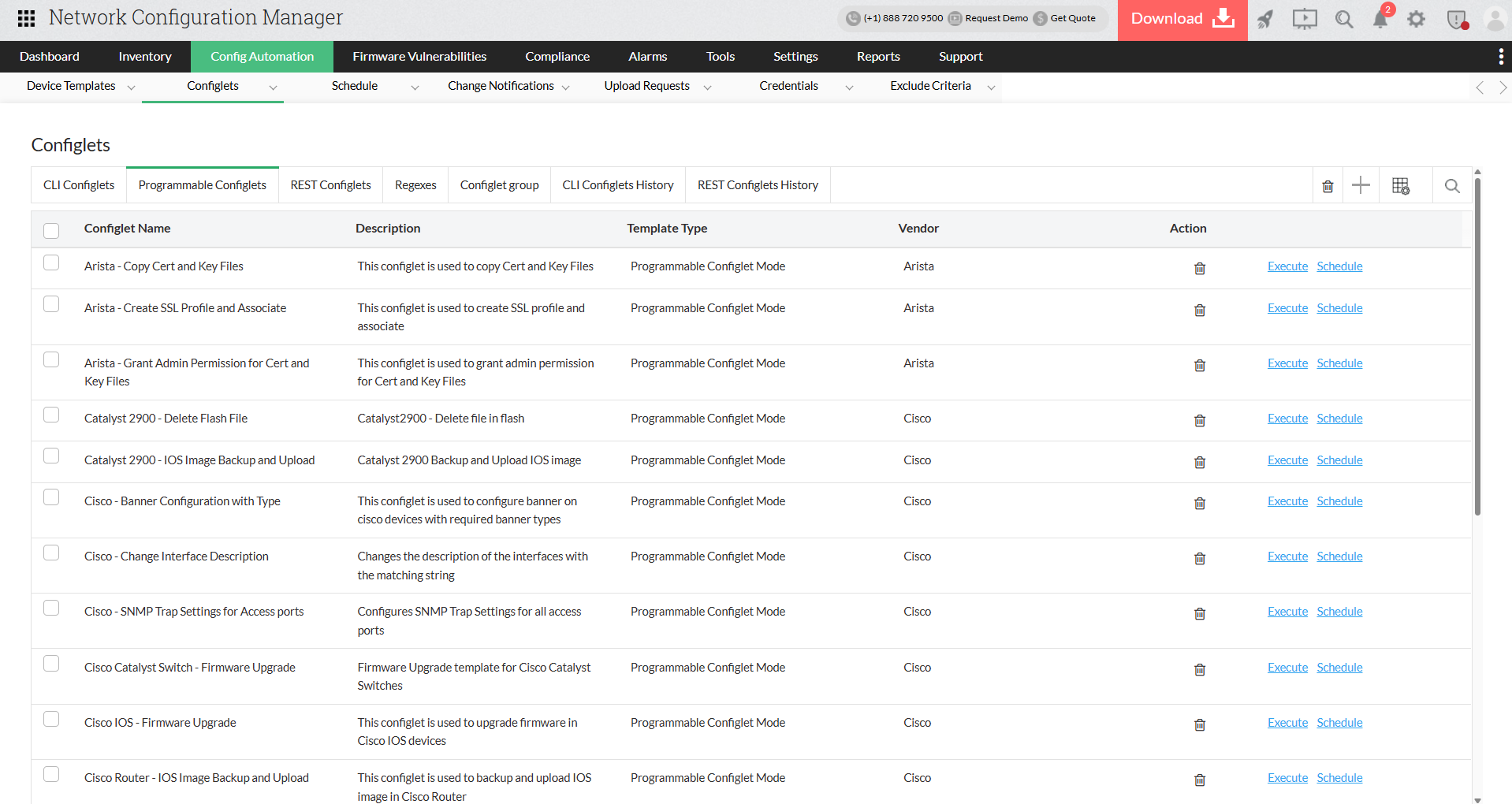This screenshot has width=1512, height=804.
Task: Click the security shield alert icon
Action: [x=1455, y=19]
